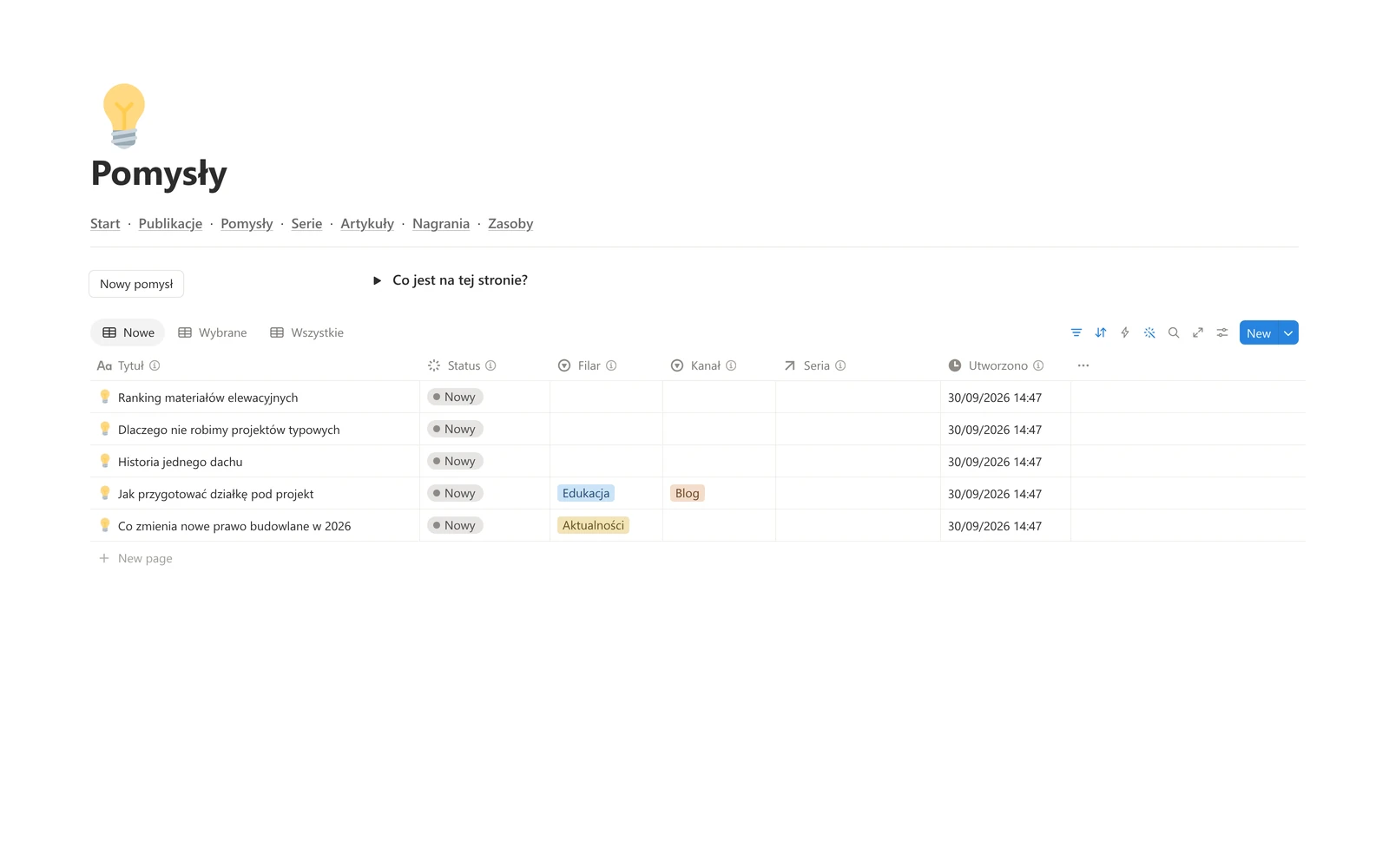The height and width of the screenshot is (868, 1389).
Task: Open three-dots column options menu
Action: [x=1083, y=365]
